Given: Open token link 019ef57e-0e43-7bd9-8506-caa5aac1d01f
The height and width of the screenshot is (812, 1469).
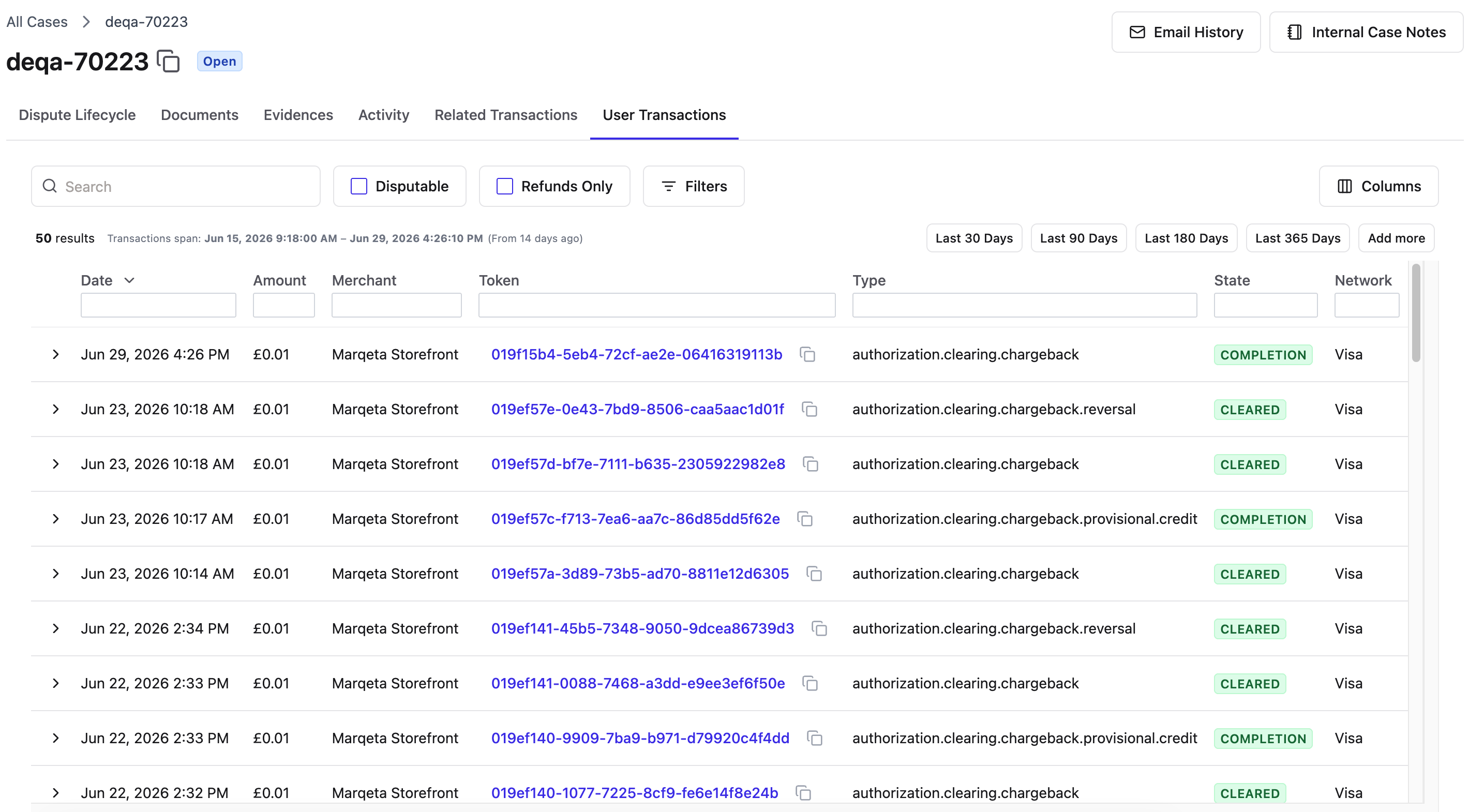Looking at the screenshot, I should tap(638, 410).
